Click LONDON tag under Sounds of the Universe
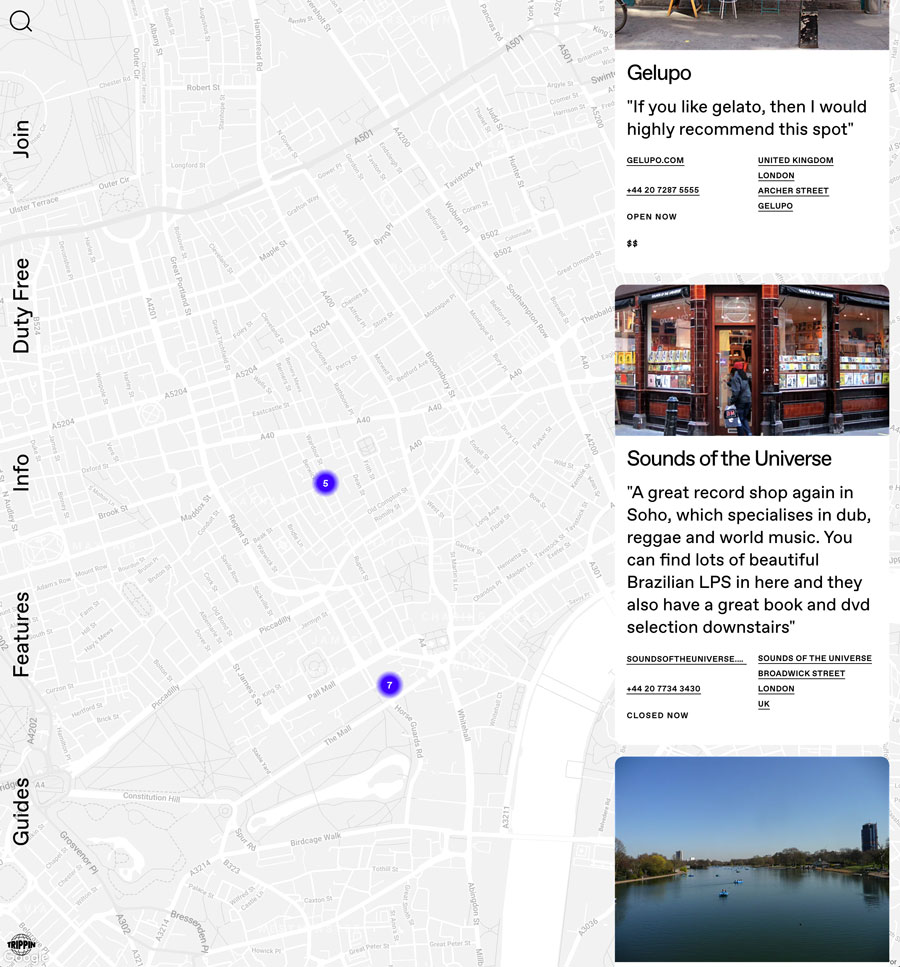The image size is (900, 967). [776, 689]
